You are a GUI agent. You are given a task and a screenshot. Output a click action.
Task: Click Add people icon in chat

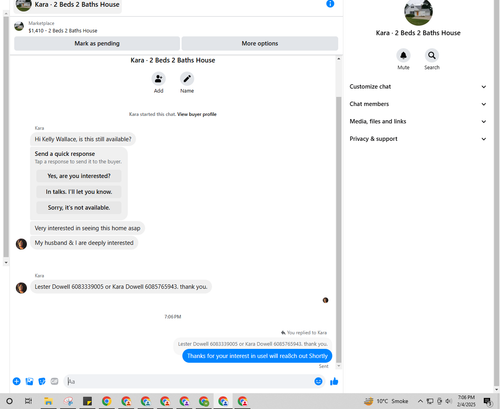tap(159, 79)
